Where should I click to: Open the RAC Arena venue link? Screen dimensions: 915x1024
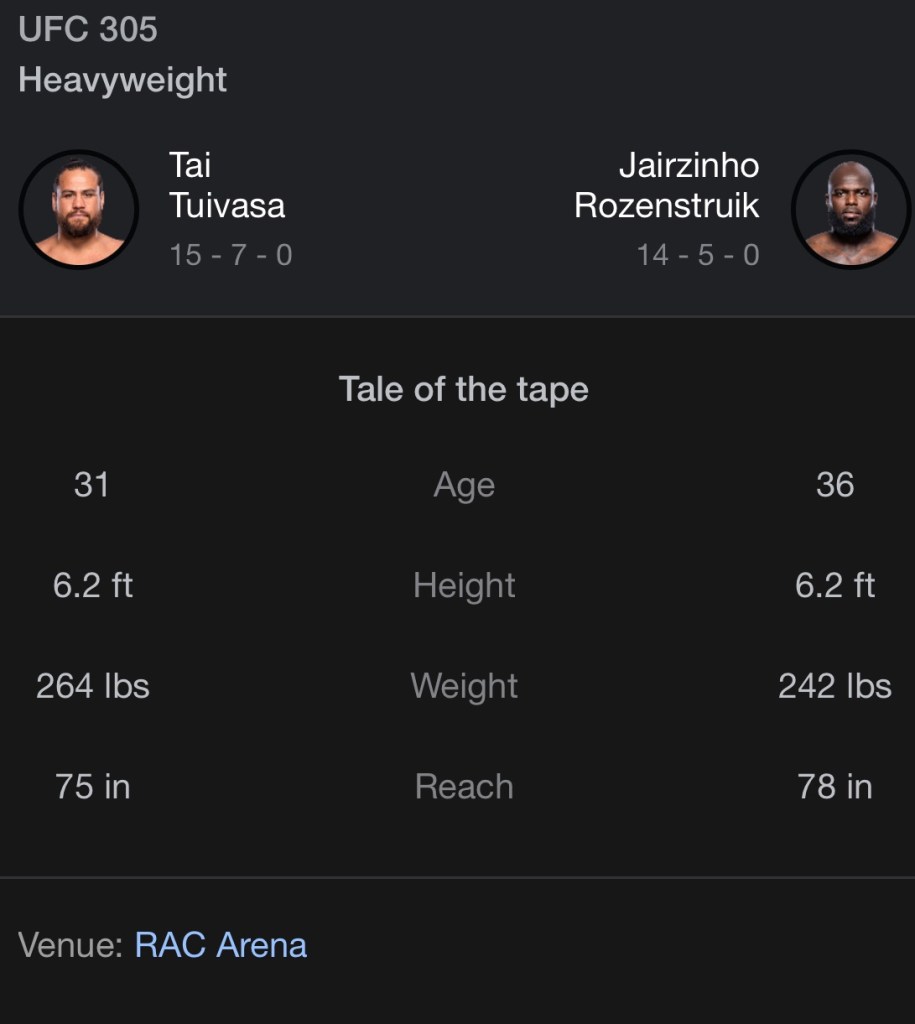(221, 945)
